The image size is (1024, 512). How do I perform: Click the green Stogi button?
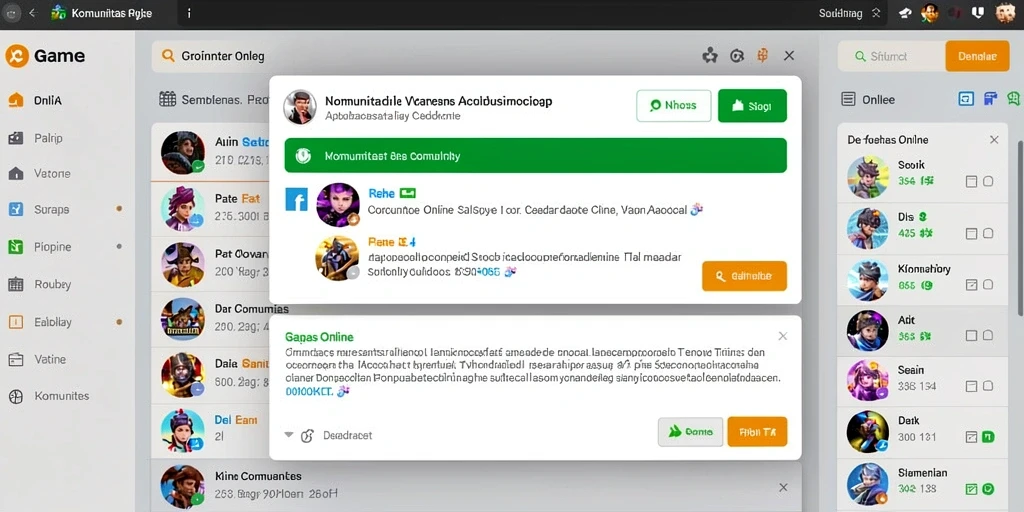pyautogui.click(x=752, y=106)
